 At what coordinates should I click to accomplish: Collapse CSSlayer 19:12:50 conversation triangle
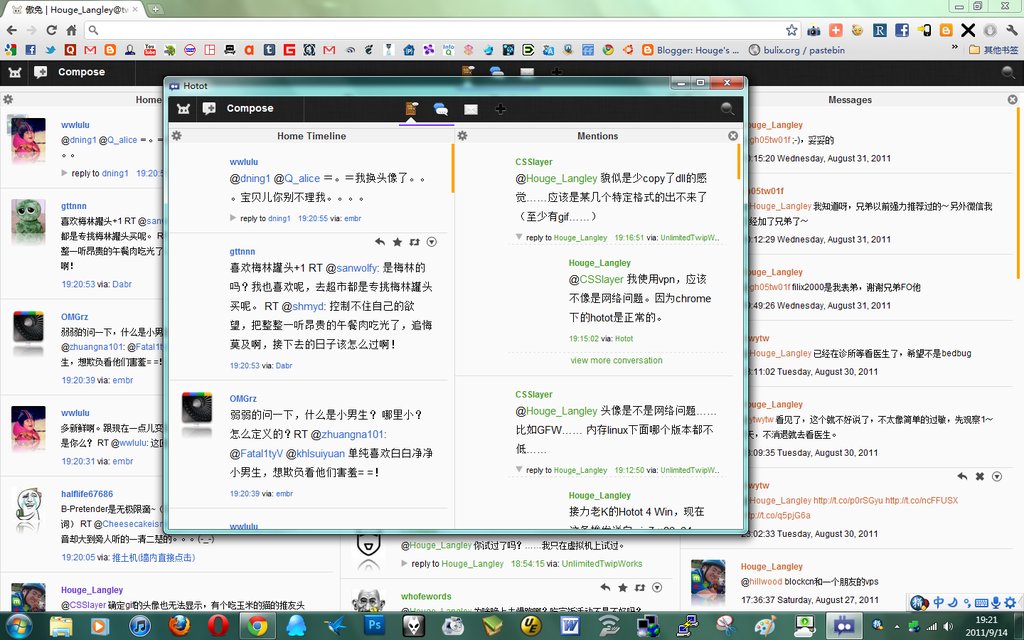pos(519,470)
